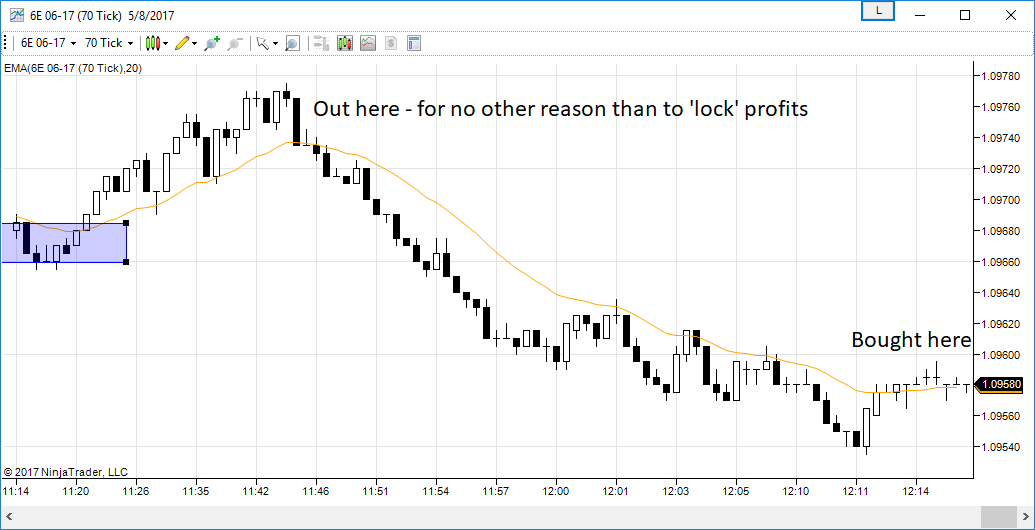Open the 70 Tick interval dropdown
1035x530 pixels.
(x=110, y=43)
